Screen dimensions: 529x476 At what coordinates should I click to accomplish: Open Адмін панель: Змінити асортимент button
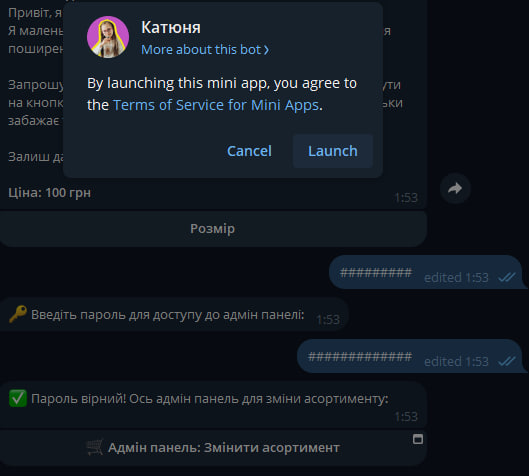pyautogui.click(x=213, y=448)
